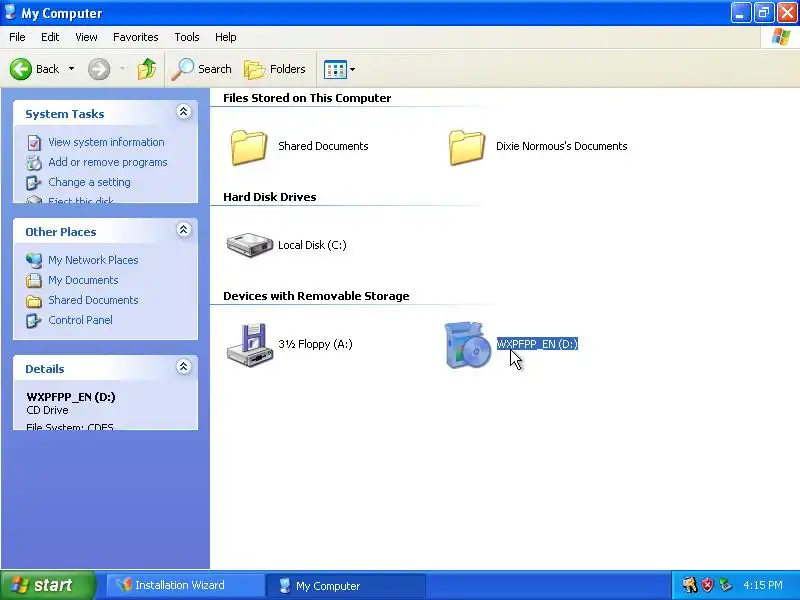Click the Shared Documents folder label
This screenshot has width=800, height=600.
coord(323,146)
